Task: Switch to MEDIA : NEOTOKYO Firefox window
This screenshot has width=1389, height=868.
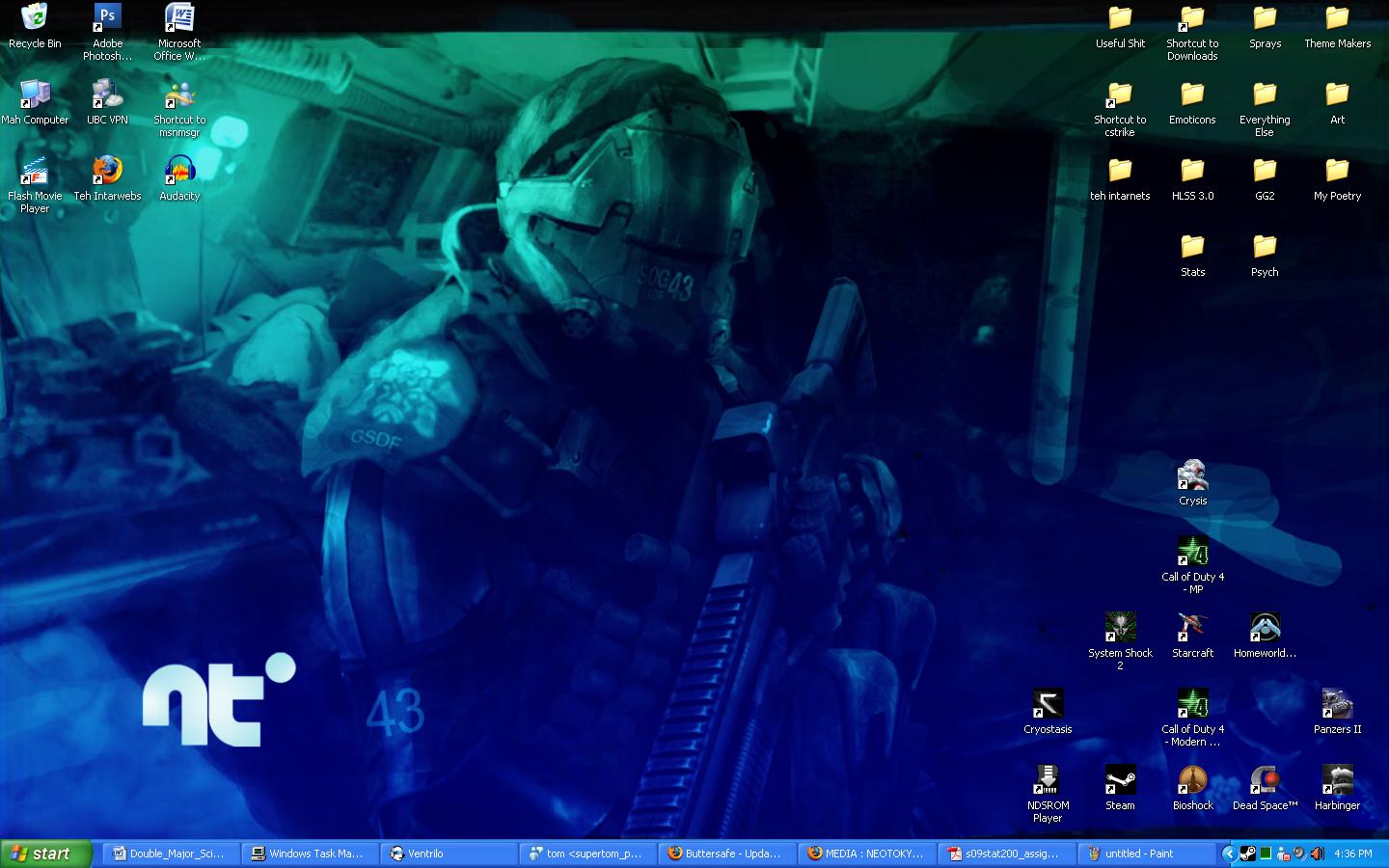Action: (x=865, y=854)
